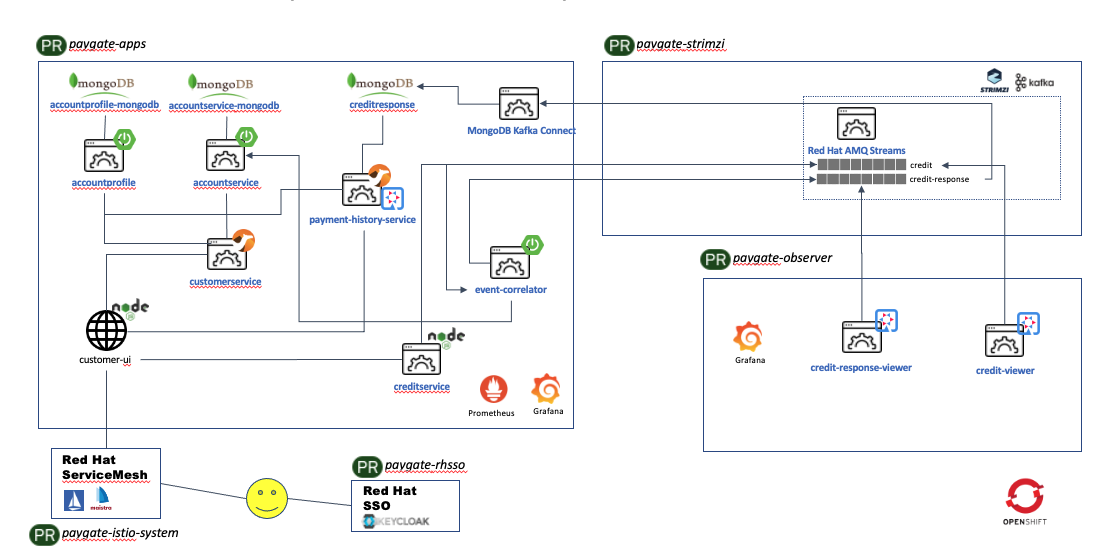Click the event-correlator gear icon
The width and height of the screenshot is (1106, 547).
(509, 263)
